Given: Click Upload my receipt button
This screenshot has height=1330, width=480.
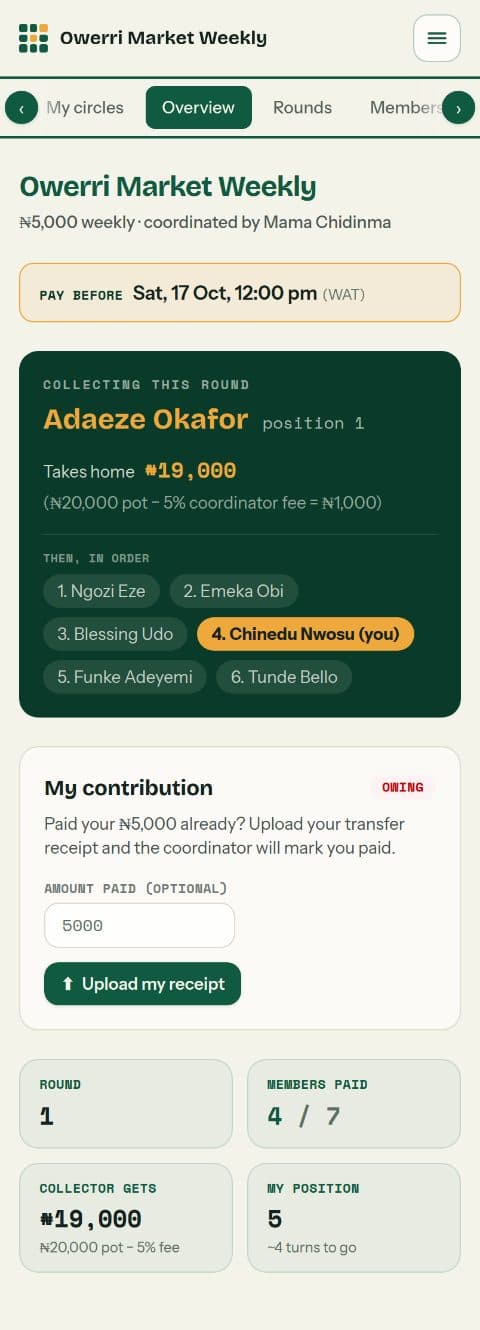Looking at the screenshot, I should pos(142,984).
